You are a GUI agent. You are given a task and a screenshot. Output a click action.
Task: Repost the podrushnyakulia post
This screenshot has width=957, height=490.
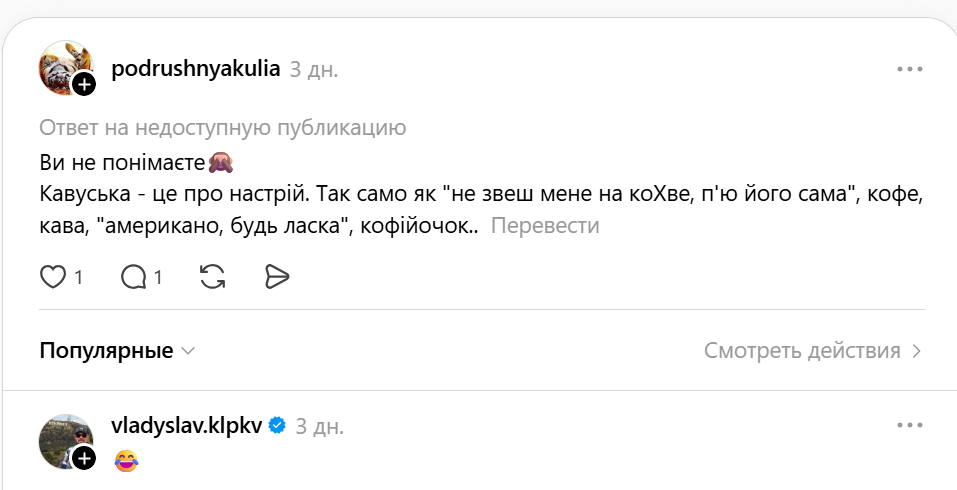pyautogui.click(x=213, y=277)
